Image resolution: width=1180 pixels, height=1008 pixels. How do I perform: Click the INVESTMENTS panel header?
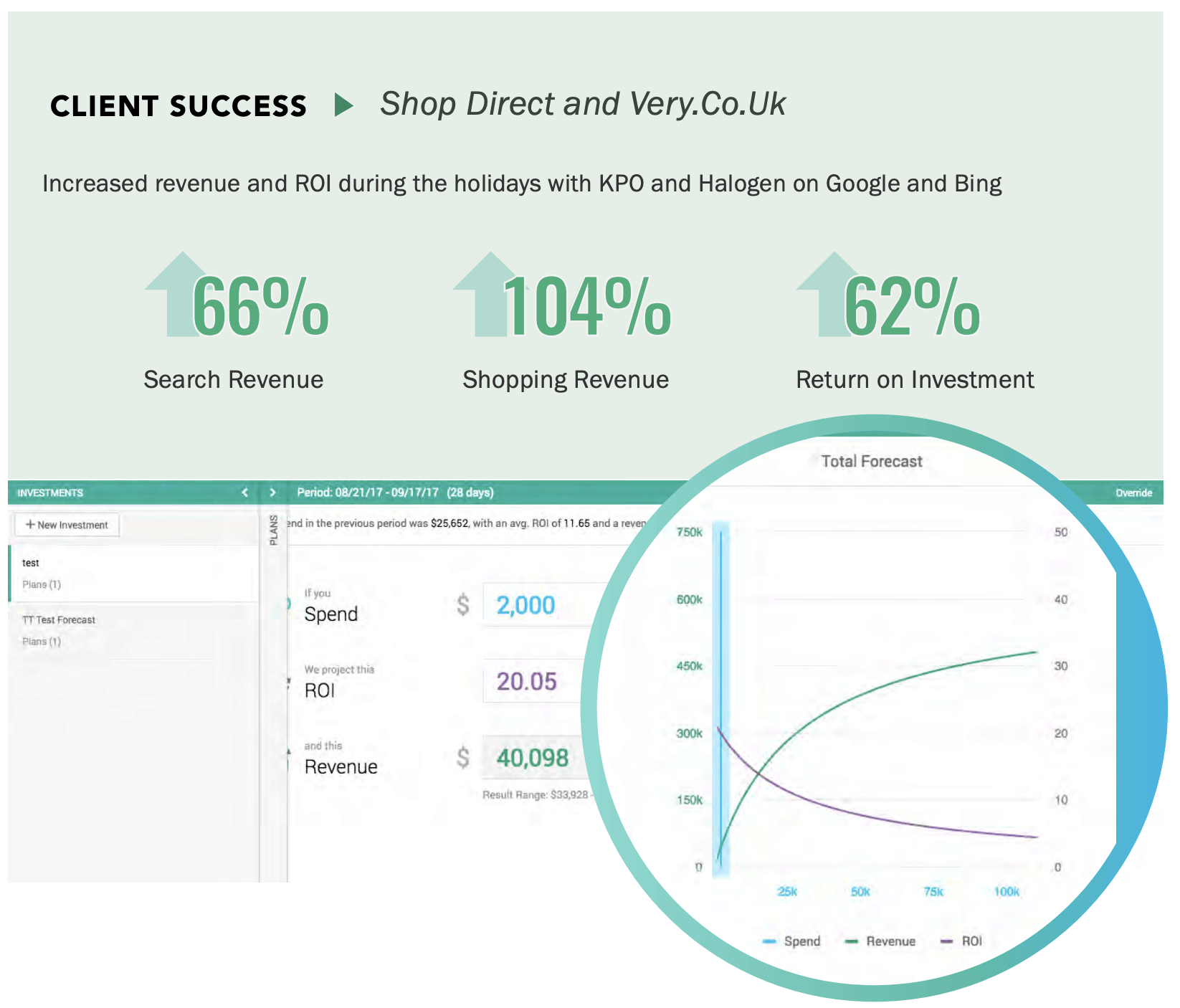tap(50, 493)
